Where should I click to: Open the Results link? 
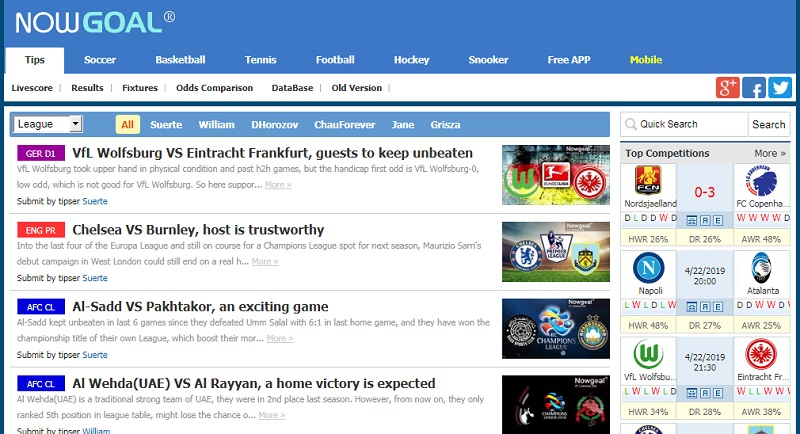pyautogui.click(x=87, y=88)
